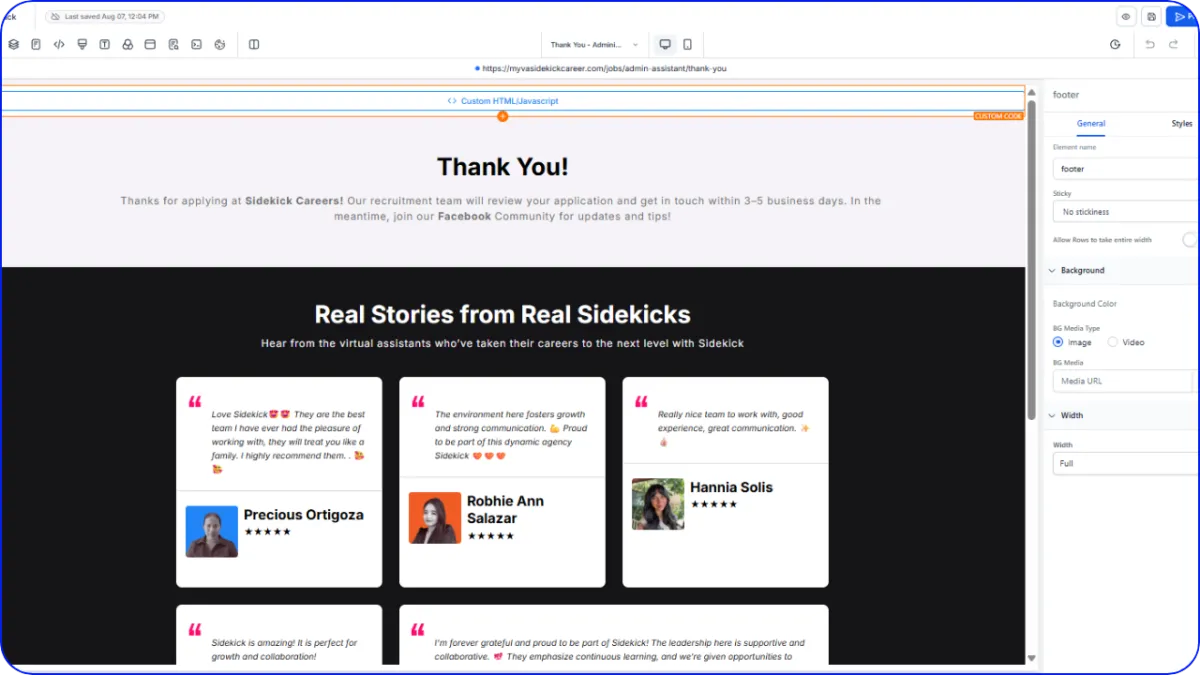
Task: Click the Element name footer field
Action: [x=1126, y=169]
